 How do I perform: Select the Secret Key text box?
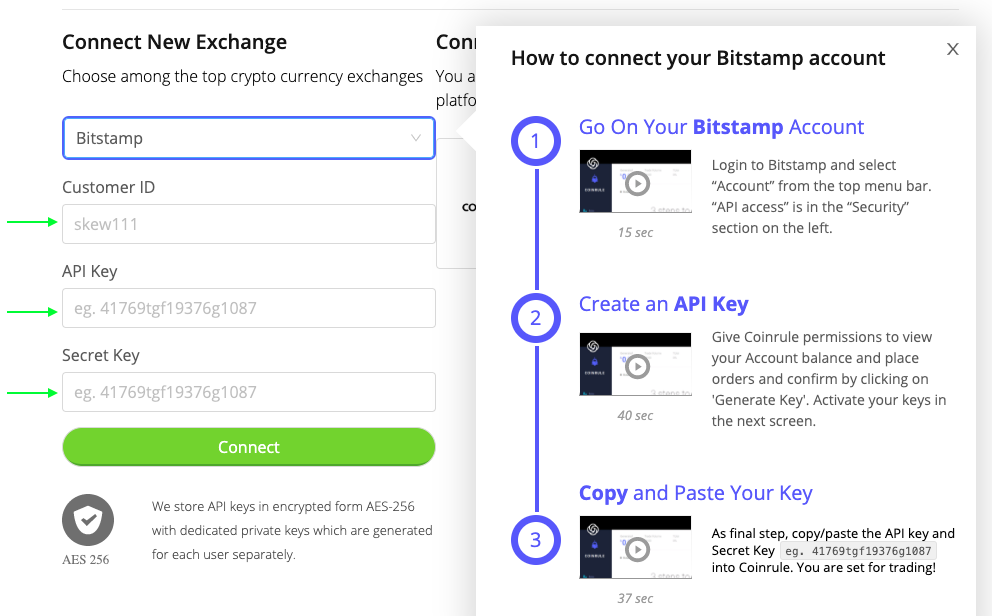(x=249, y=392)
